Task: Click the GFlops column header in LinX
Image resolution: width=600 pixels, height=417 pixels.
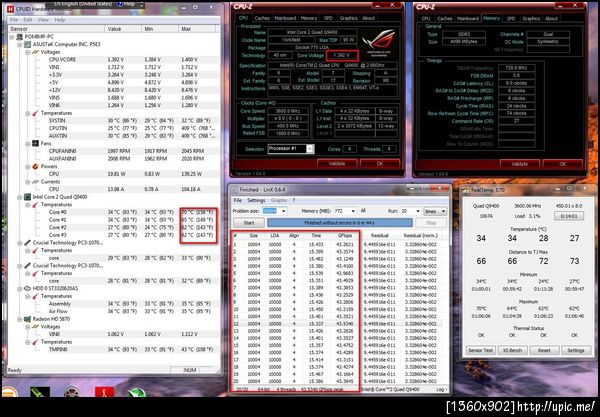Action: click(x=345, y=236)
